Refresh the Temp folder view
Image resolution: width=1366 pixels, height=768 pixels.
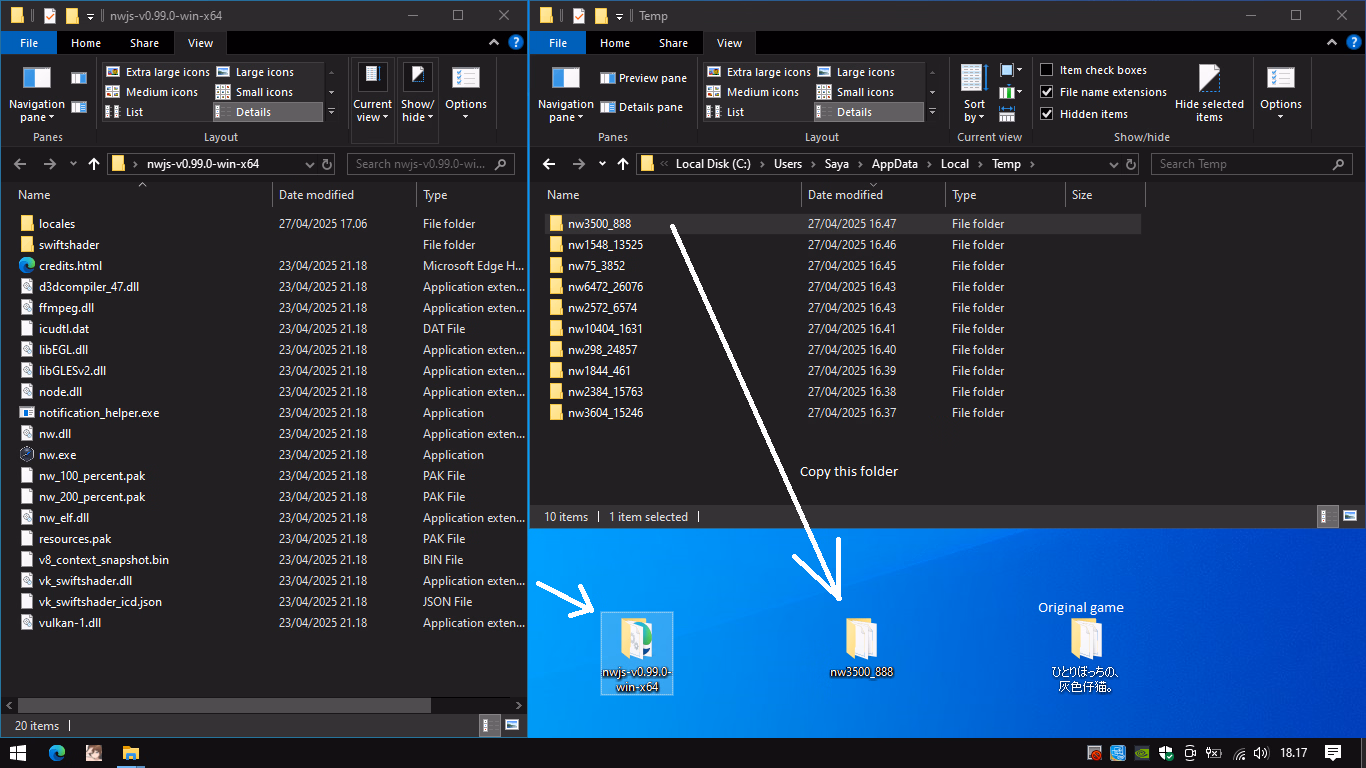(x=1131, y=164)
